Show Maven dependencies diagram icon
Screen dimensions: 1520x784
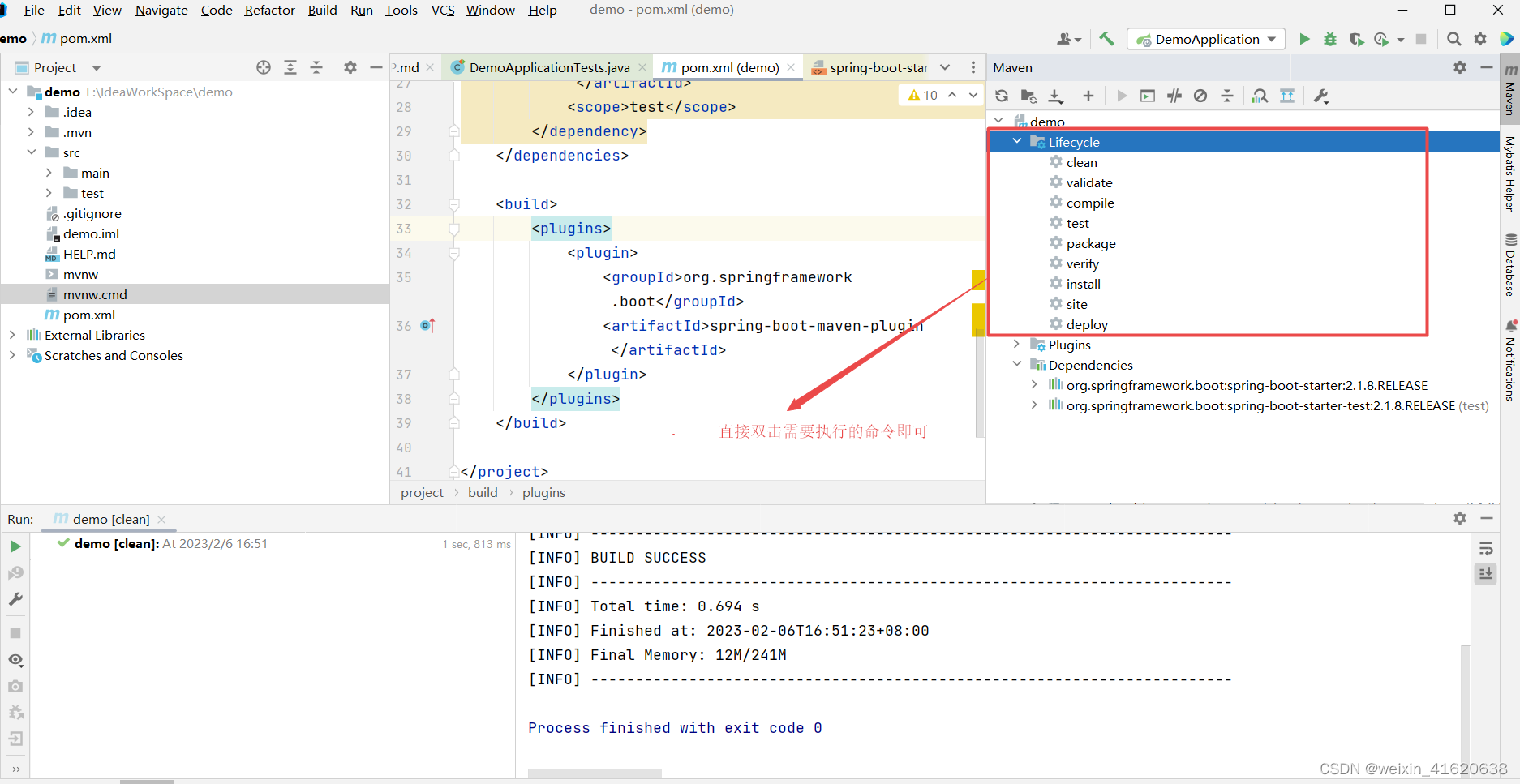[x=1260, y=96]
